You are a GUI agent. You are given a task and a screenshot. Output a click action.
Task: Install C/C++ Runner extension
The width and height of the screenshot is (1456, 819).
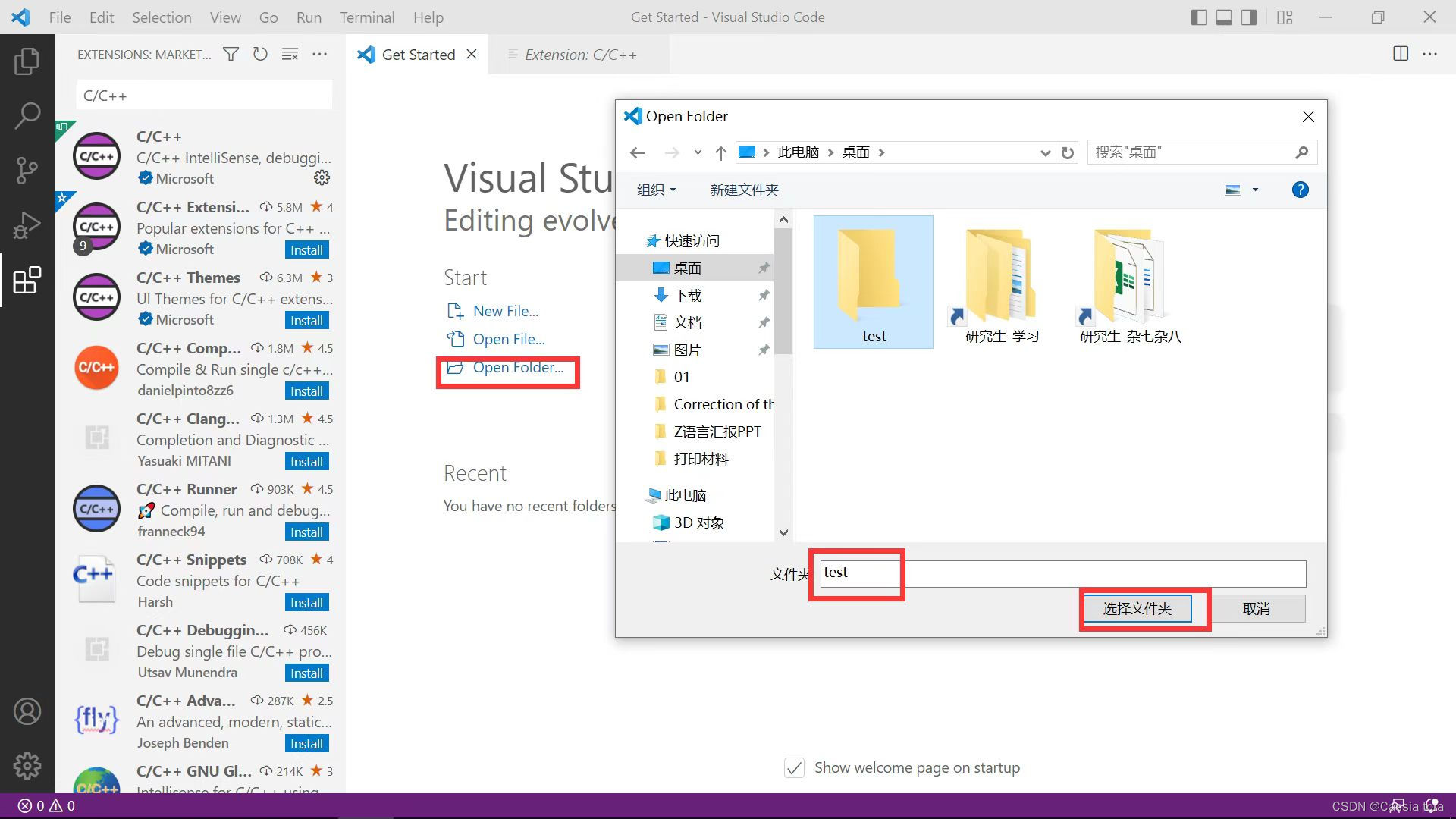[306, 532]
